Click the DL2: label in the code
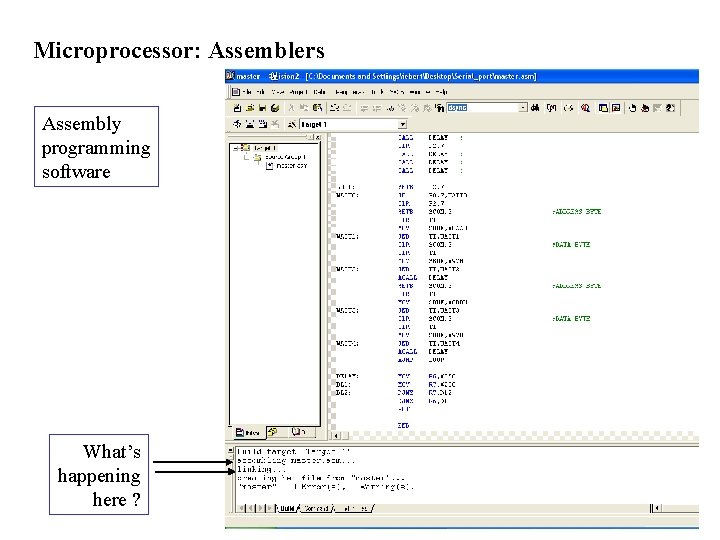 click(343, 393)
